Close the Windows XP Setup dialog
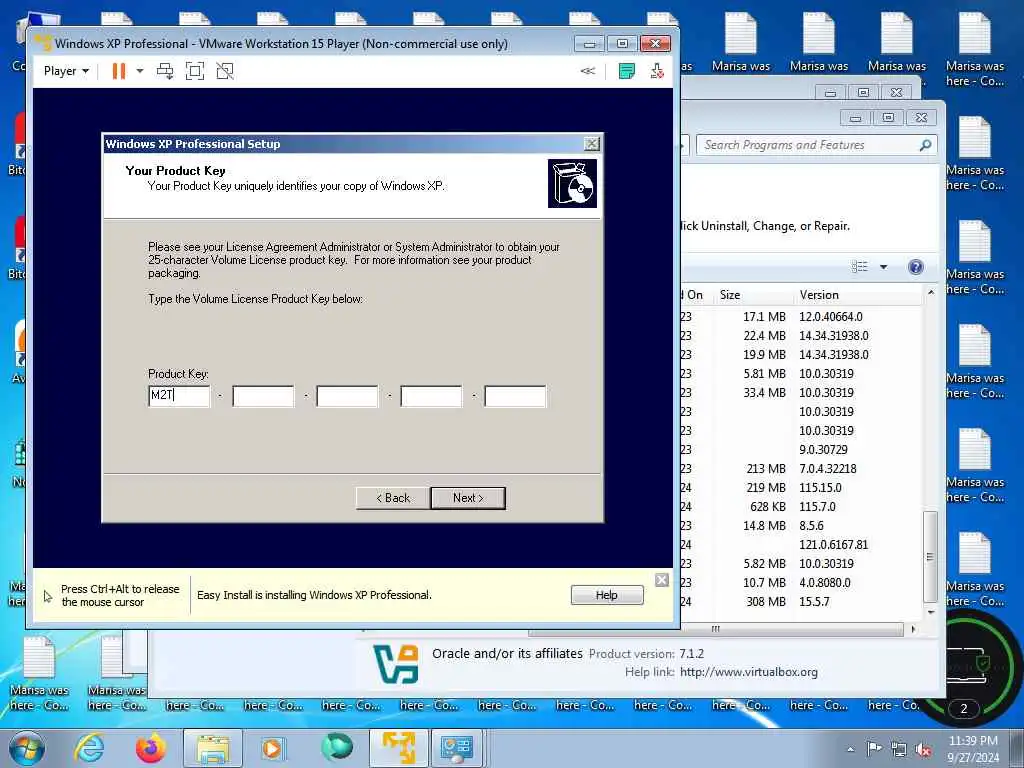Screen dimensions: 1024x768 592,144
